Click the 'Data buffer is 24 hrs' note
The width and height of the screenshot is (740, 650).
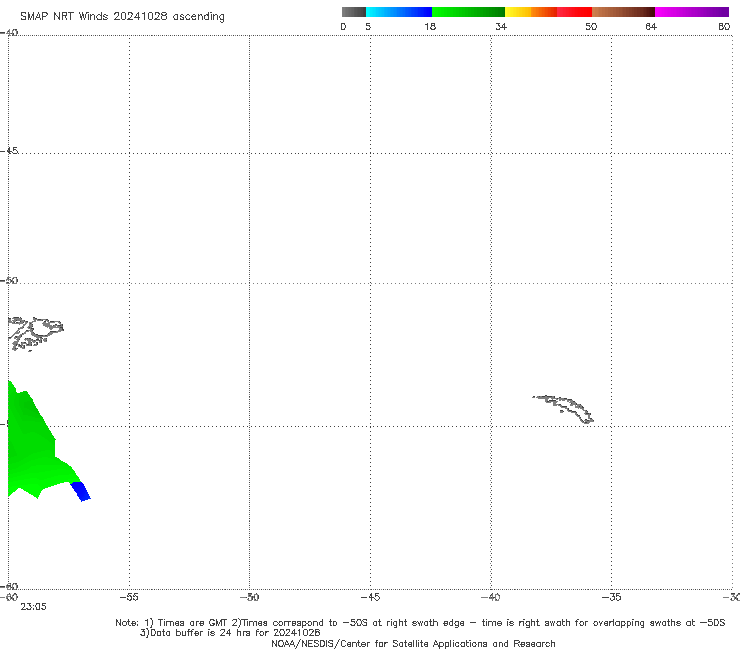pos(230,633)
